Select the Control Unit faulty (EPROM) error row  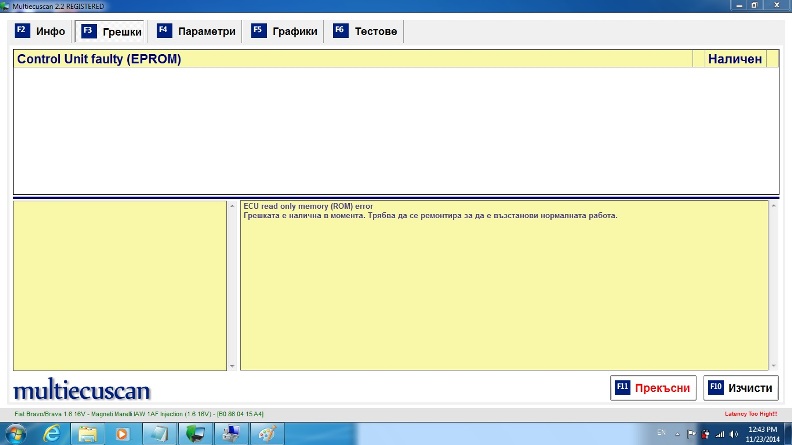point(350,59)
